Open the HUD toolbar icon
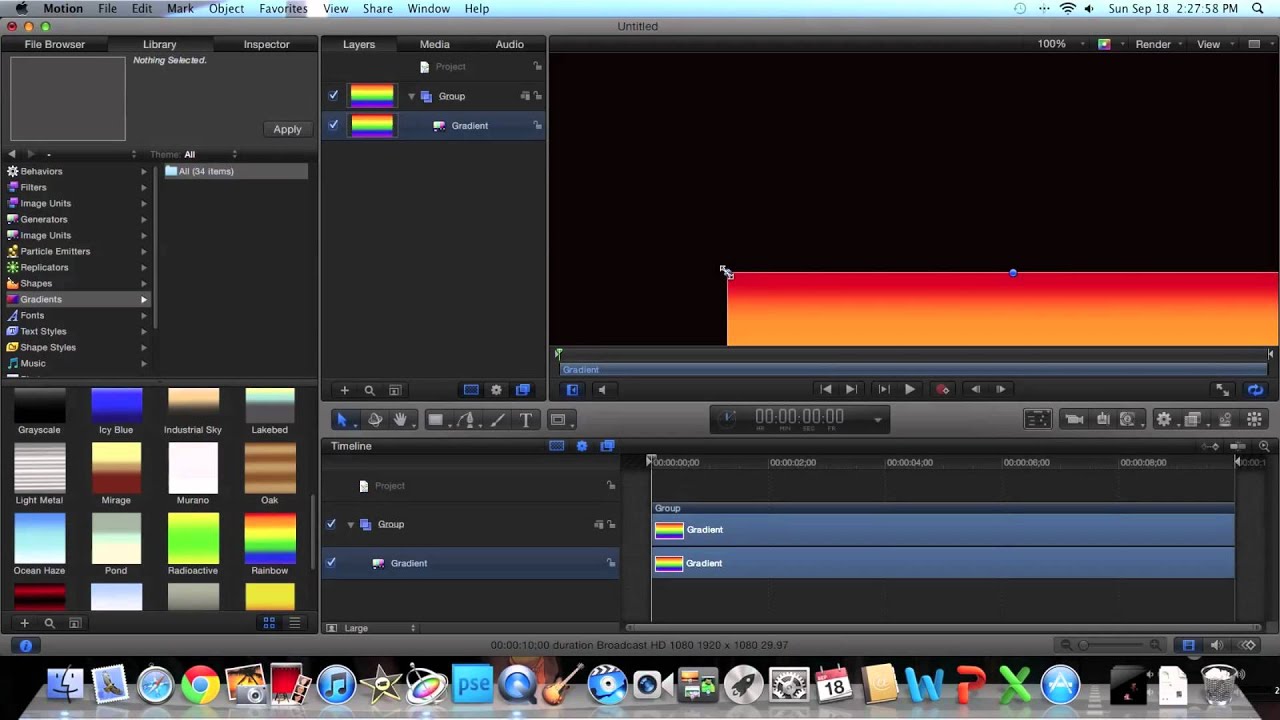The image size is (1280, 720). (1038, 420)
